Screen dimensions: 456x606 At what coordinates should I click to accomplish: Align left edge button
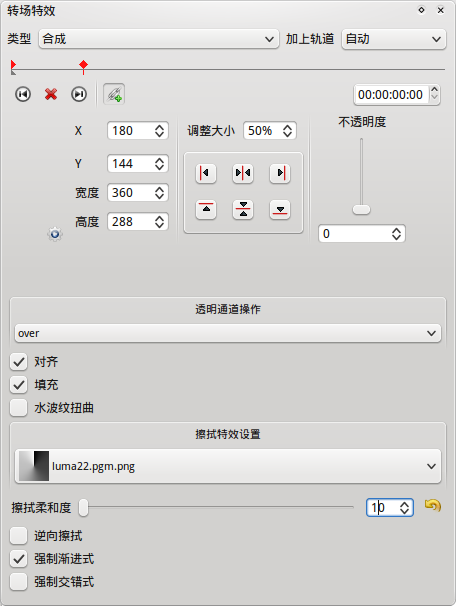(206, 173)
